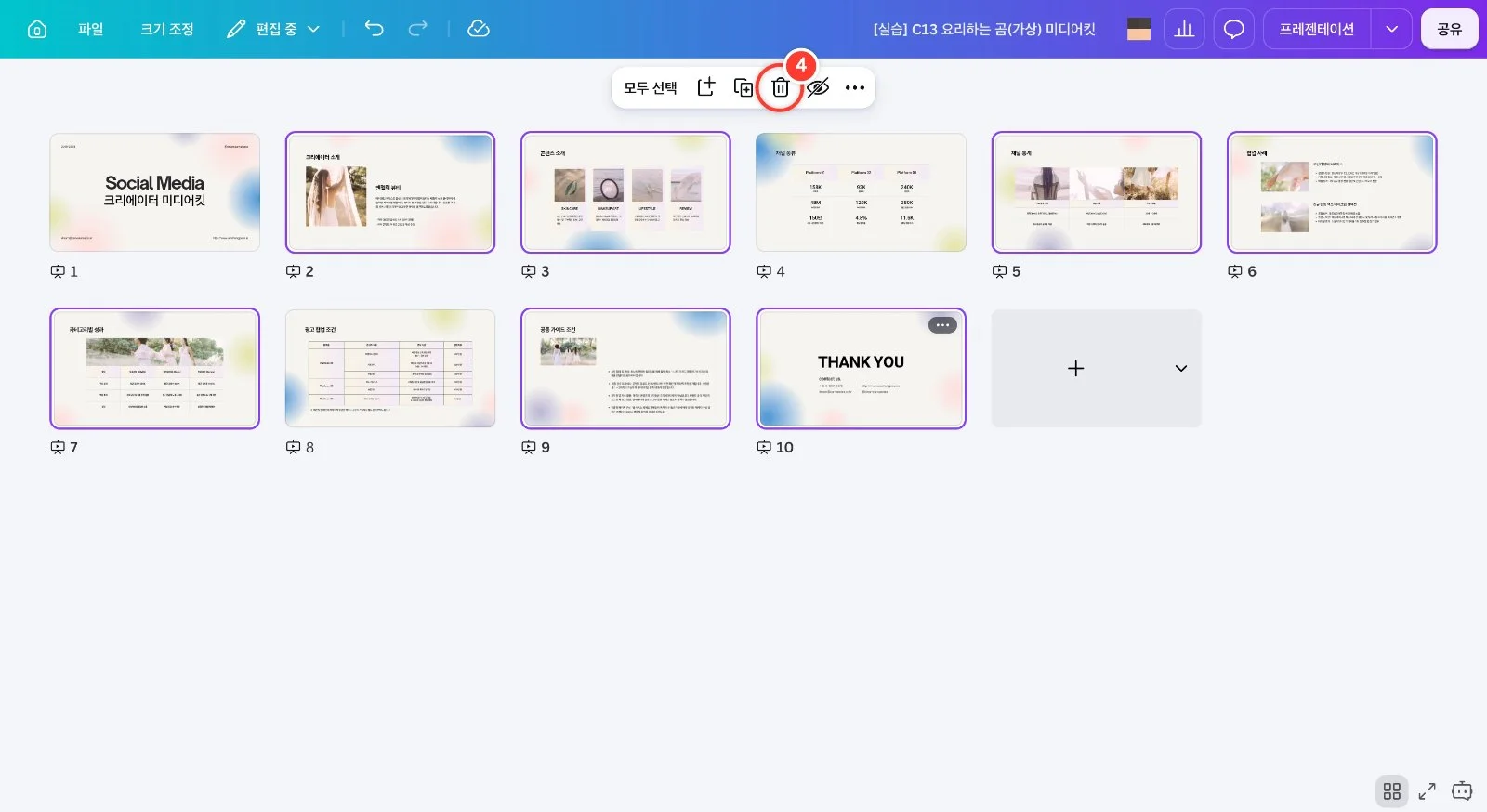Open the comments speech bubble
1487x812 pixels.
1233,29
